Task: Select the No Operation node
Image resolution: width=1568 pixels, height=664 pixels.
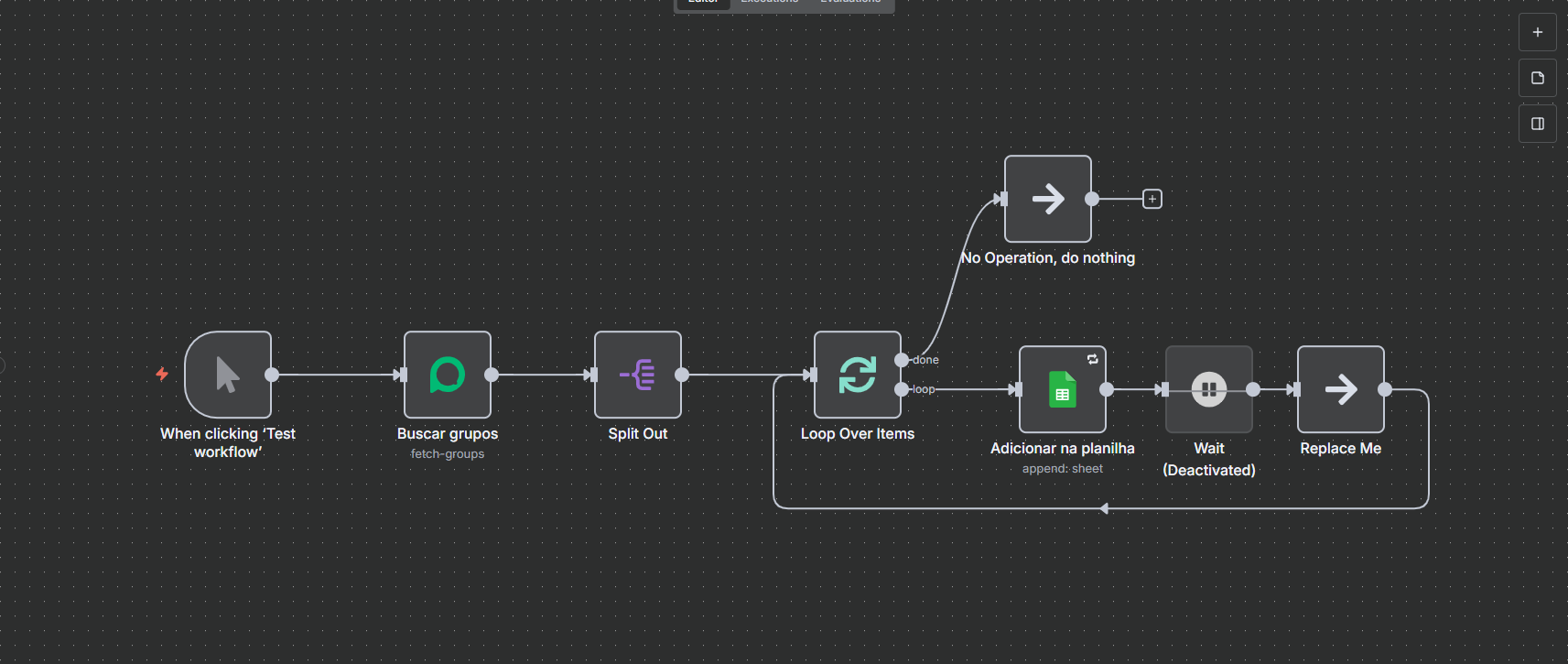Action: point(1048,199)
